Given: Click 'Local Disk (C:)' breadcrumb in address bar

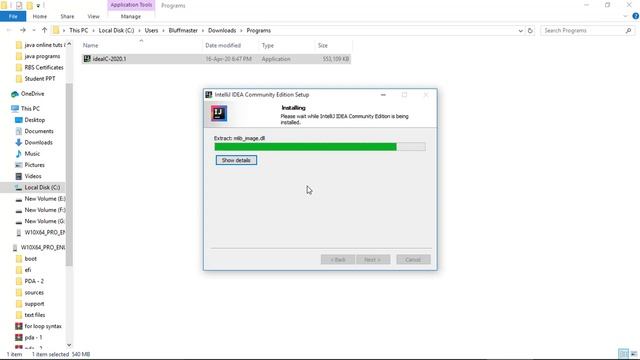Looking at the screenshot, I should (x=116, y=31).
